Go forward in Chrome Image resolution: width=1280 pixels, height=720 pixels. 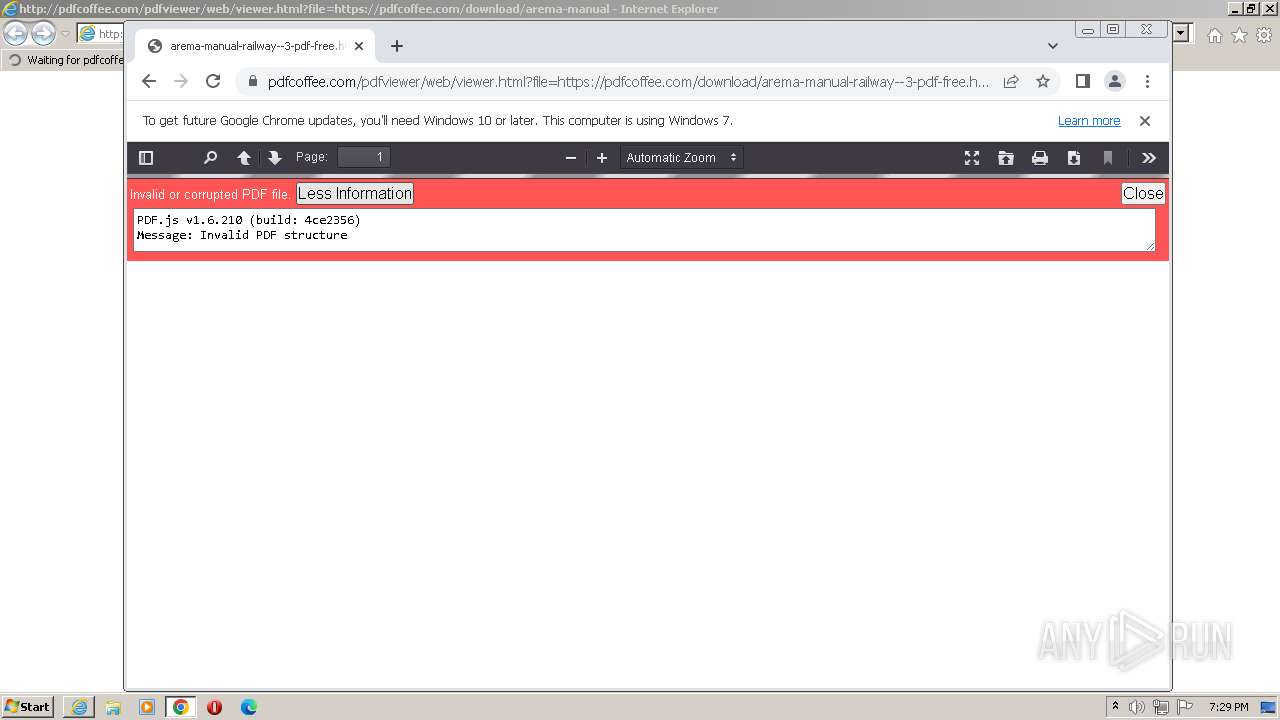pos(181,82)
